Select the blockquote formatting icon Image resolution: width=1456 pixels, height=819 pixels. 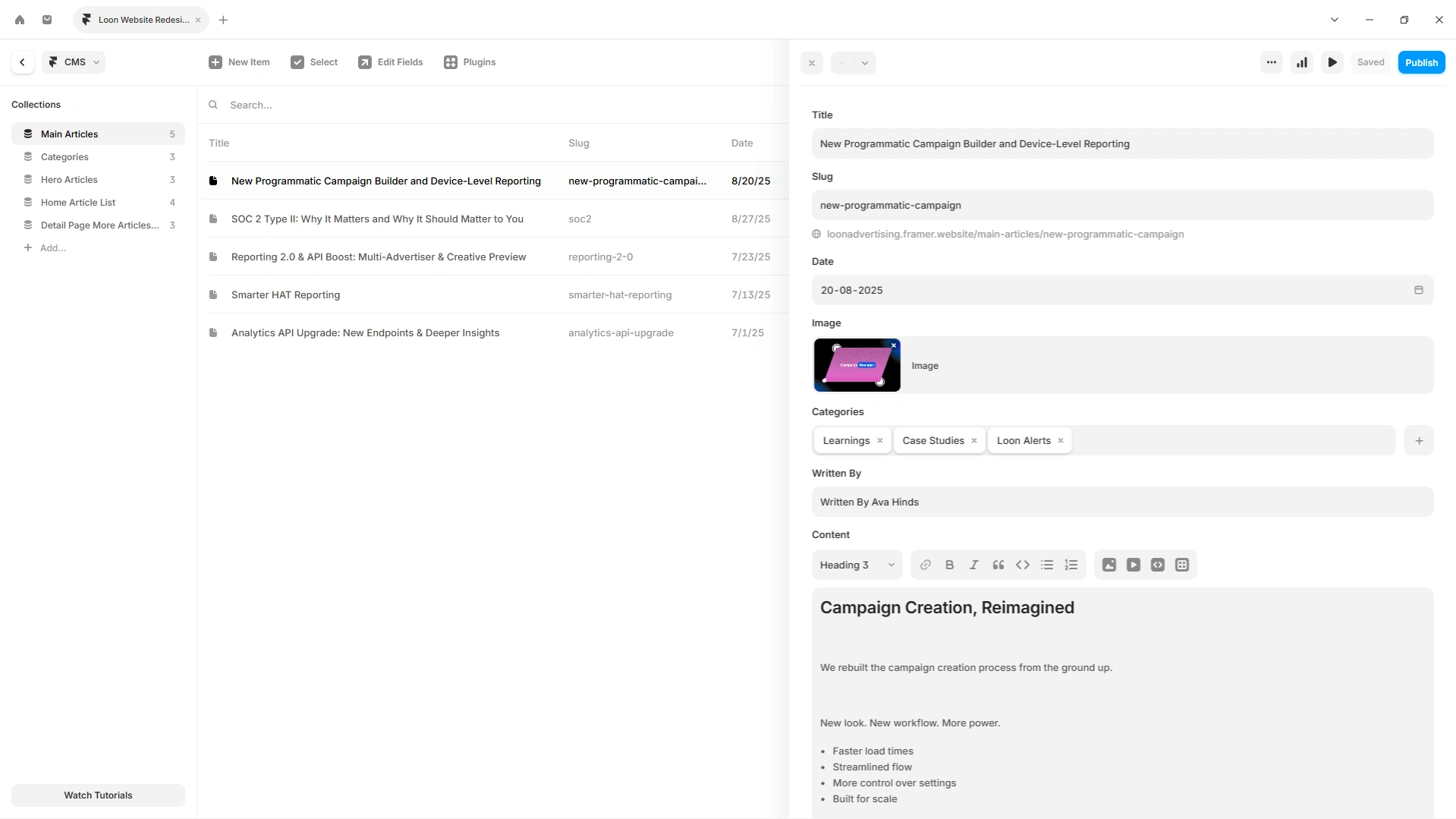click(998, 565)
